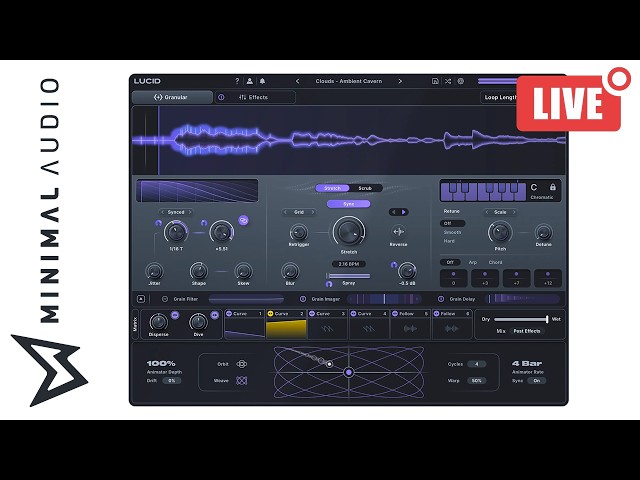Adjust the Dry/Wet mix slider
Screen dimensions: 640x480
click(x=521, y=319)
